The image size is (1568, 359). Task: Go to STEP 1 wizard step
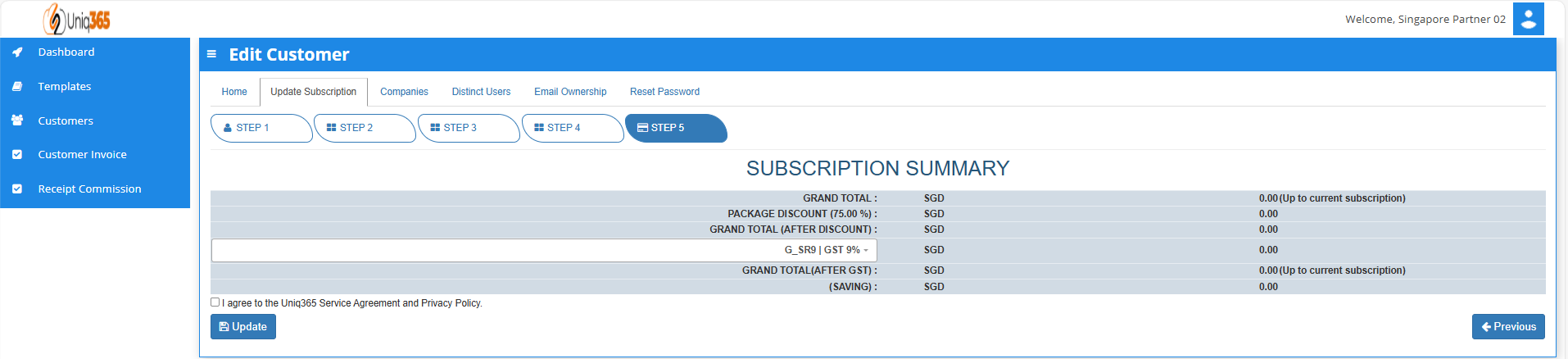pyautogui.click(x=261, y=128)
